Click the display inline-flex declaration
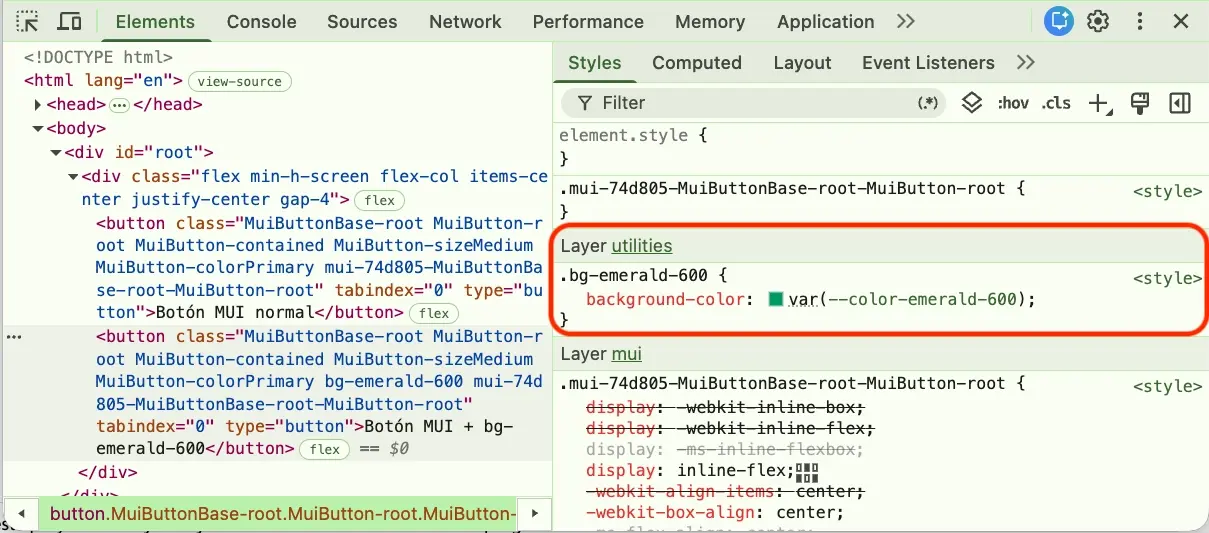 [x=690, y=471]
